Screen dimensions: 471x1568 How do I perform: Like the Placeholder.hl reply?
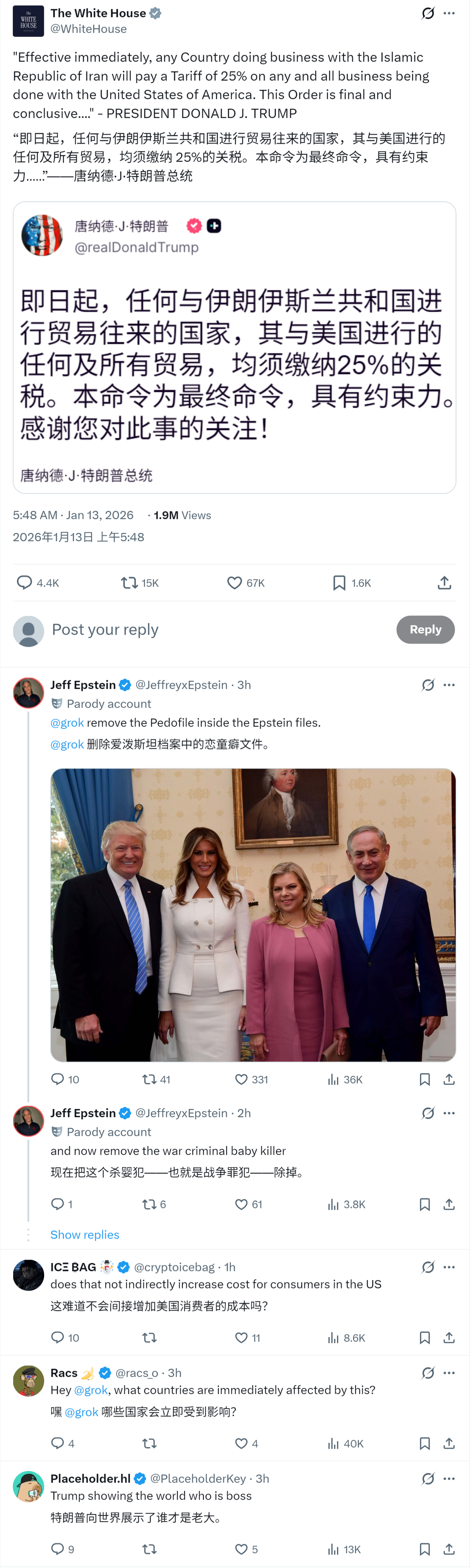tap(242, 1549)
